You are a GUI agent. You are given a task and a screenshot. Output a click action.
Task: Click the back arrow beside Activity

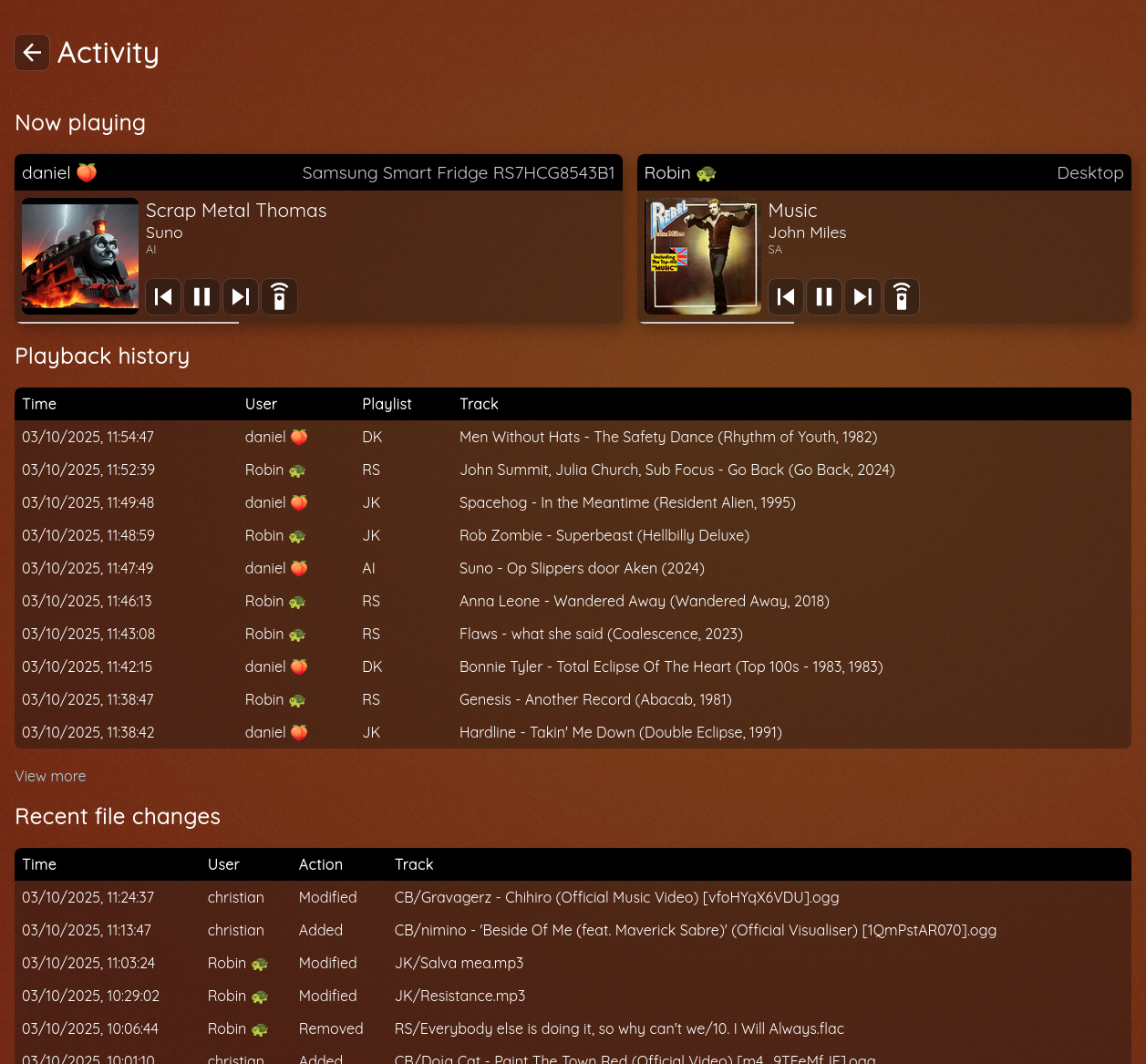point(32,53)
